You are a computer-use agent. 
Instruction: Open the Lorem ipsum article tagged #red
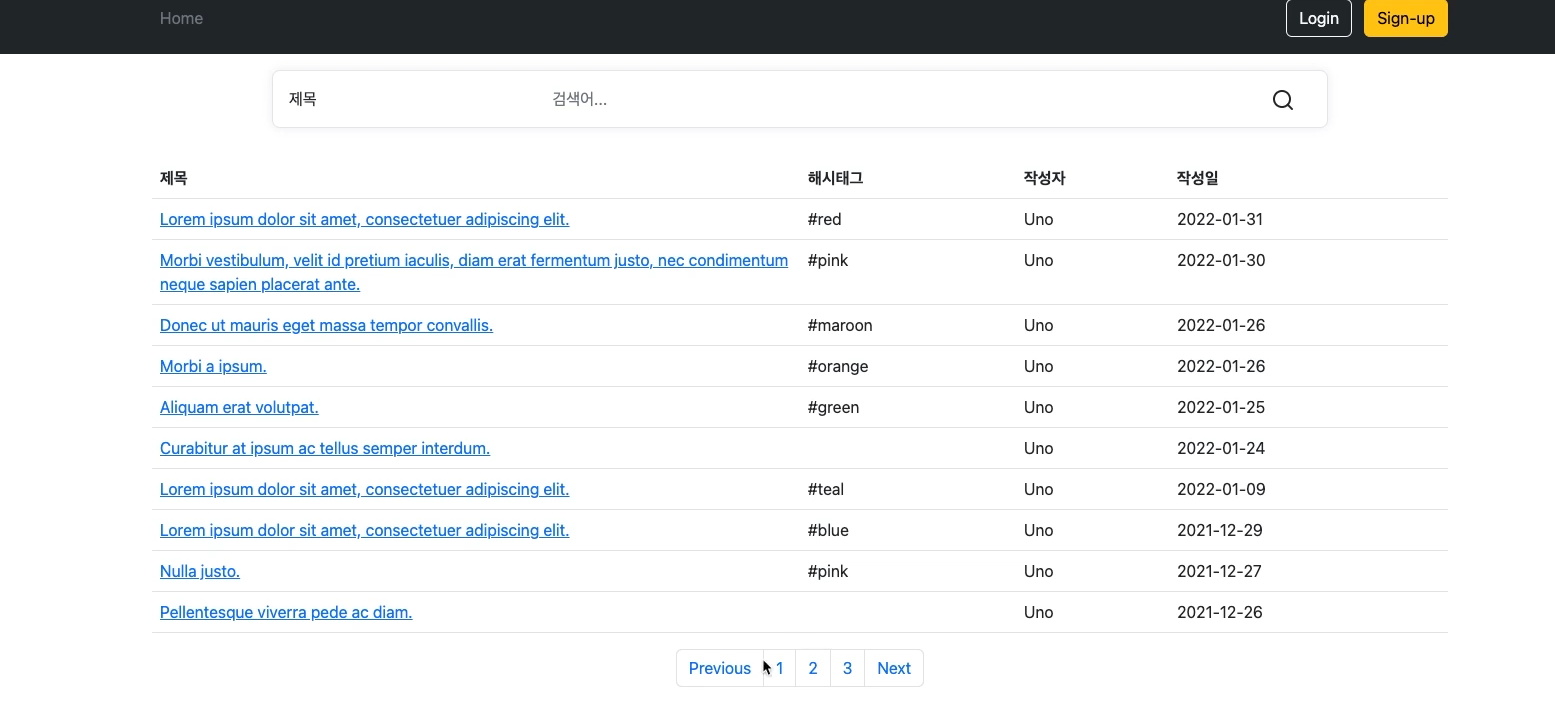pyautogui.click(x=364, y=219)
